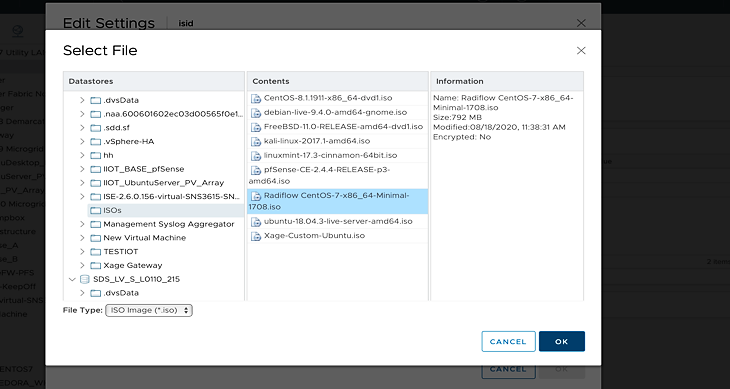
Task: Expand the hh folder chevron
Action: [x=82, y=155]
